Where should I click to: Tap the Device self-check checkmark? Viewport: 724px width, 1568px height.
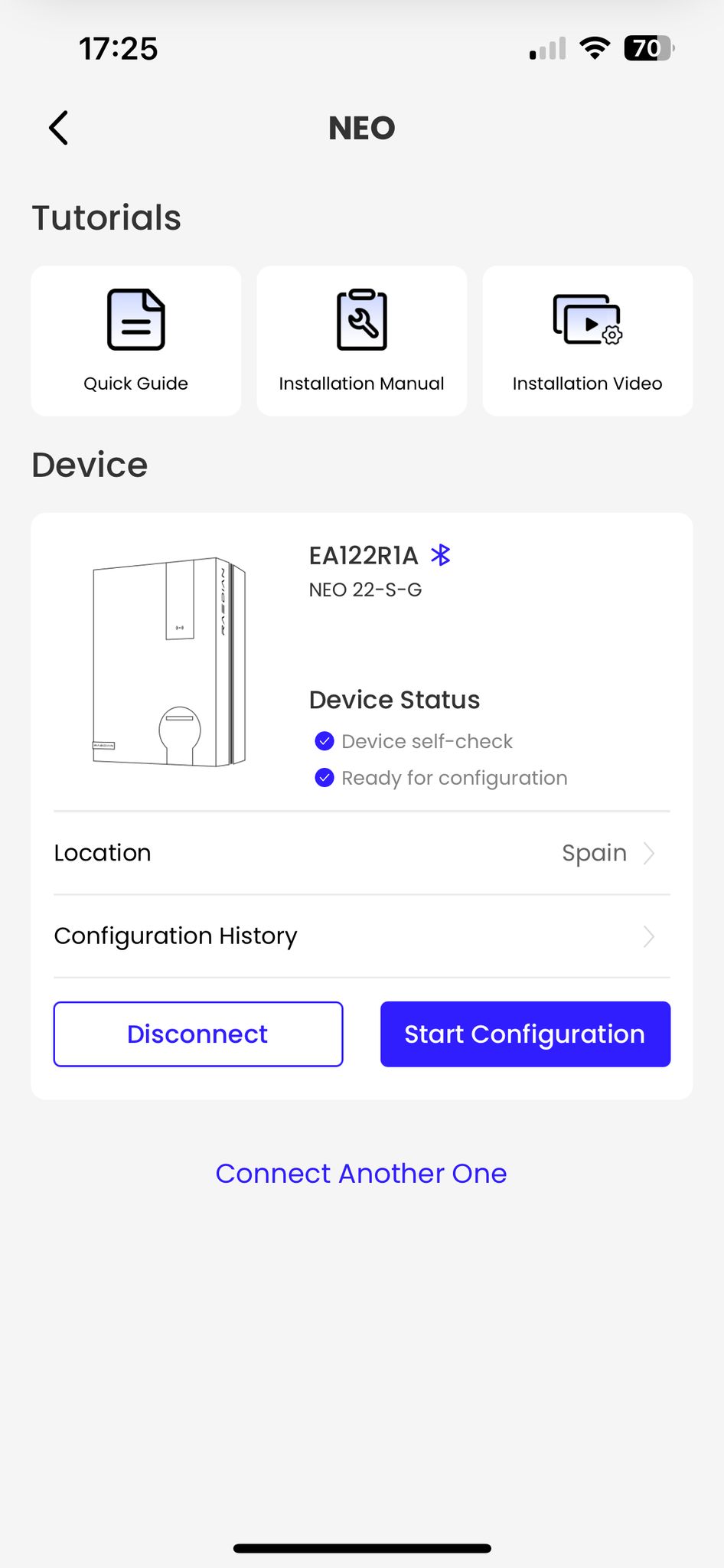click(324, 740)
